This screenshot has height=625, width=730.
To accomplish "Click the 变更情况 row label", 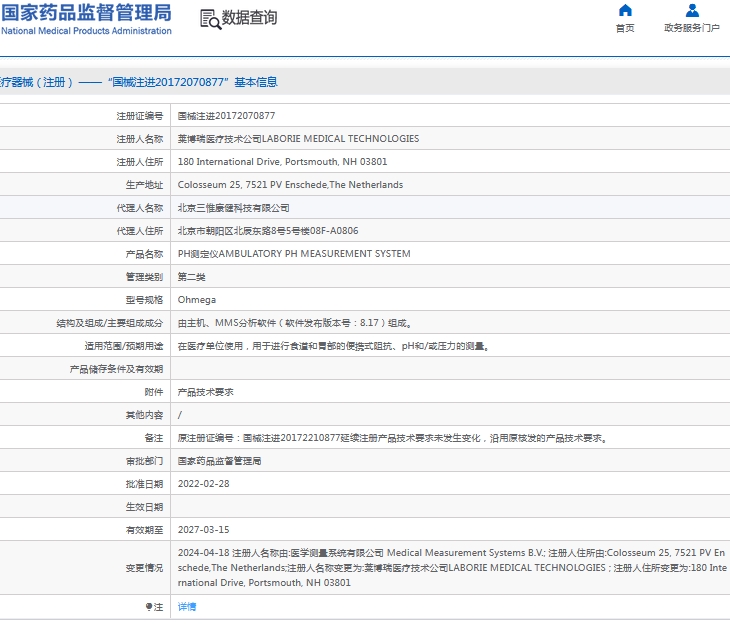I will (x=144, y=568).
